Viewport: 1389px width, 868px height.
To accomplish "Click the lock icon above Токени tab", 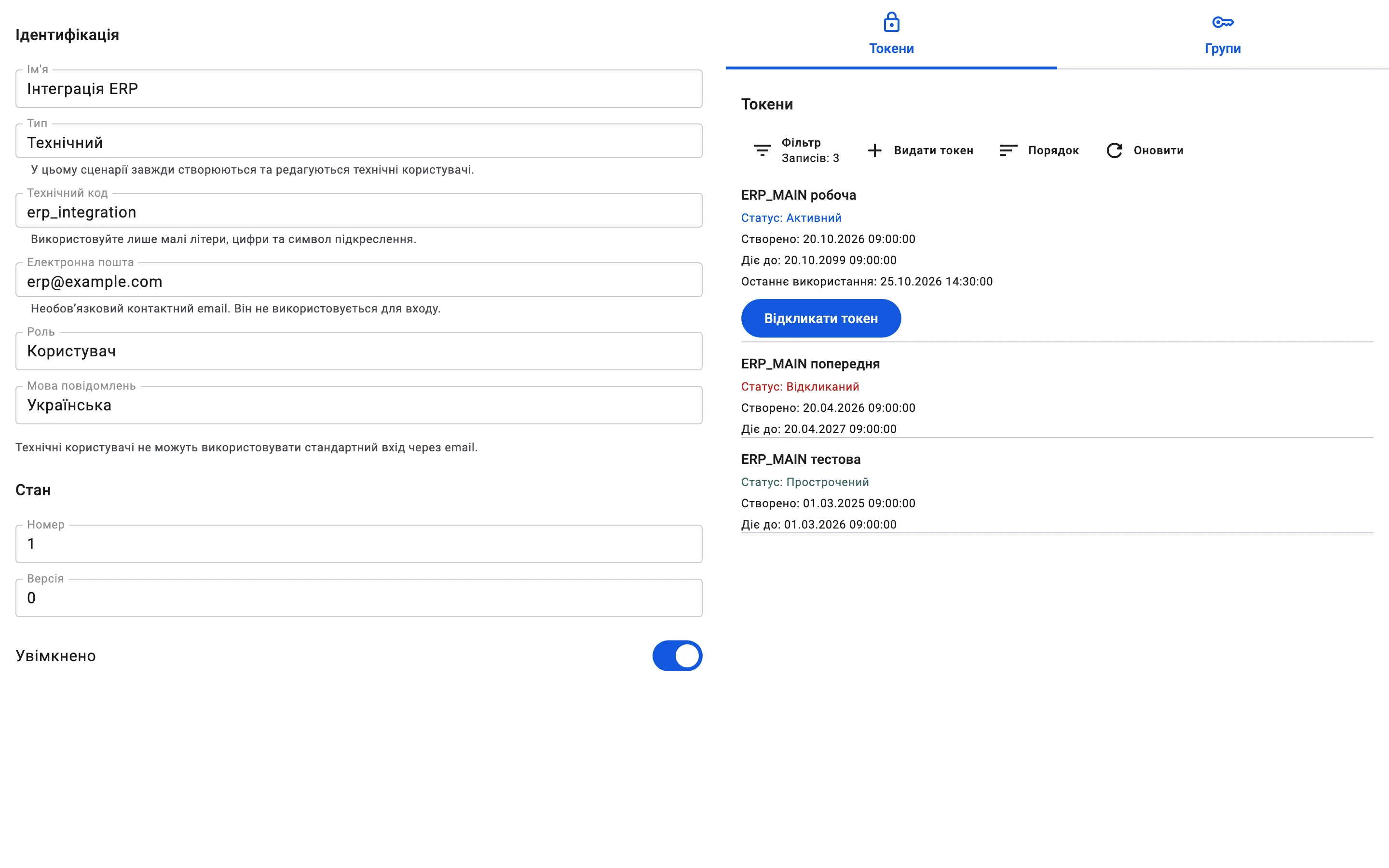I will pyautogui.click(x=891, y=22).
